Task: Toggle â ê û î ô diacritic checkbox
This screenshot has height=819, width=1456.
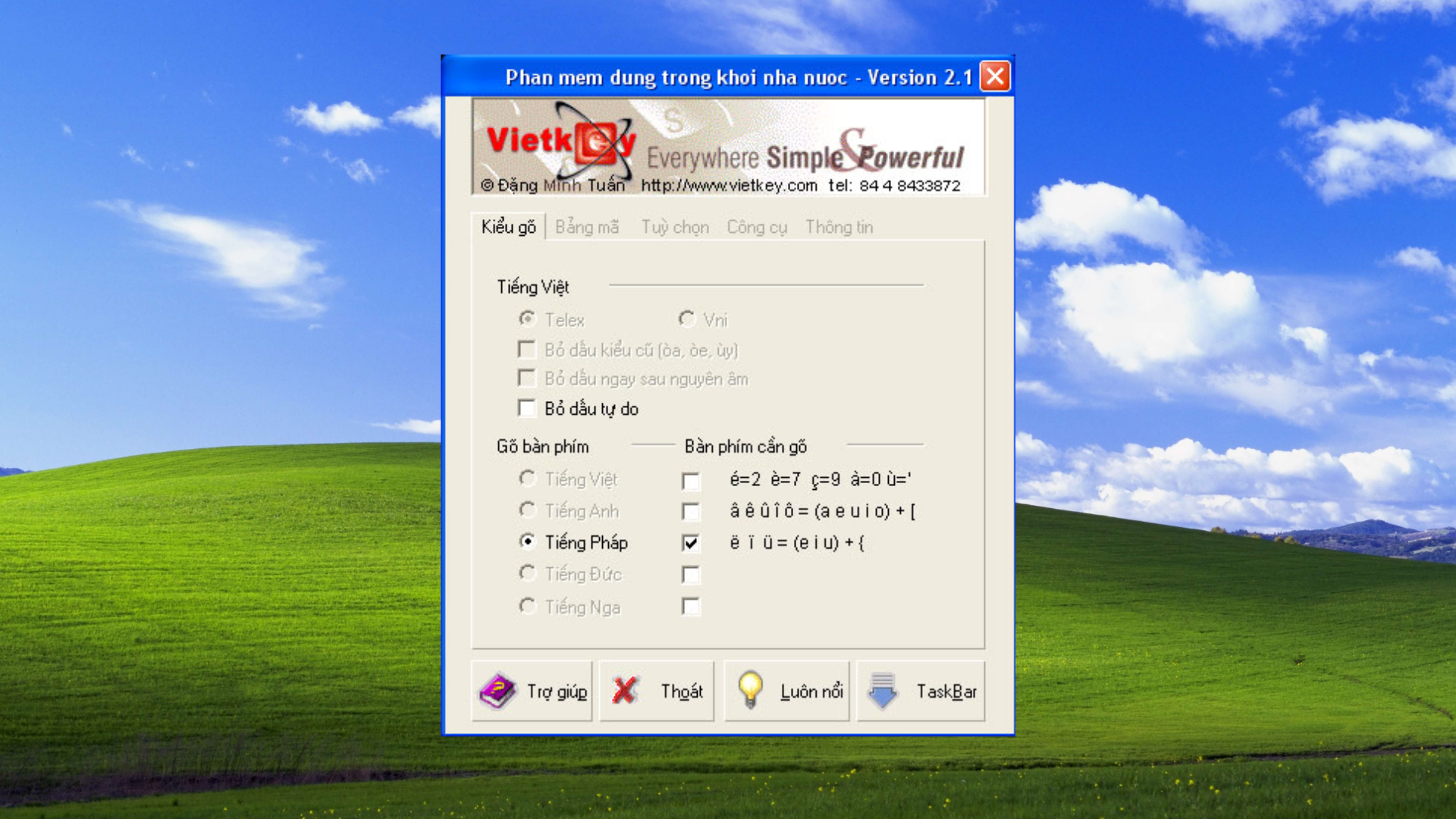Action: click(x=689, y=511)
